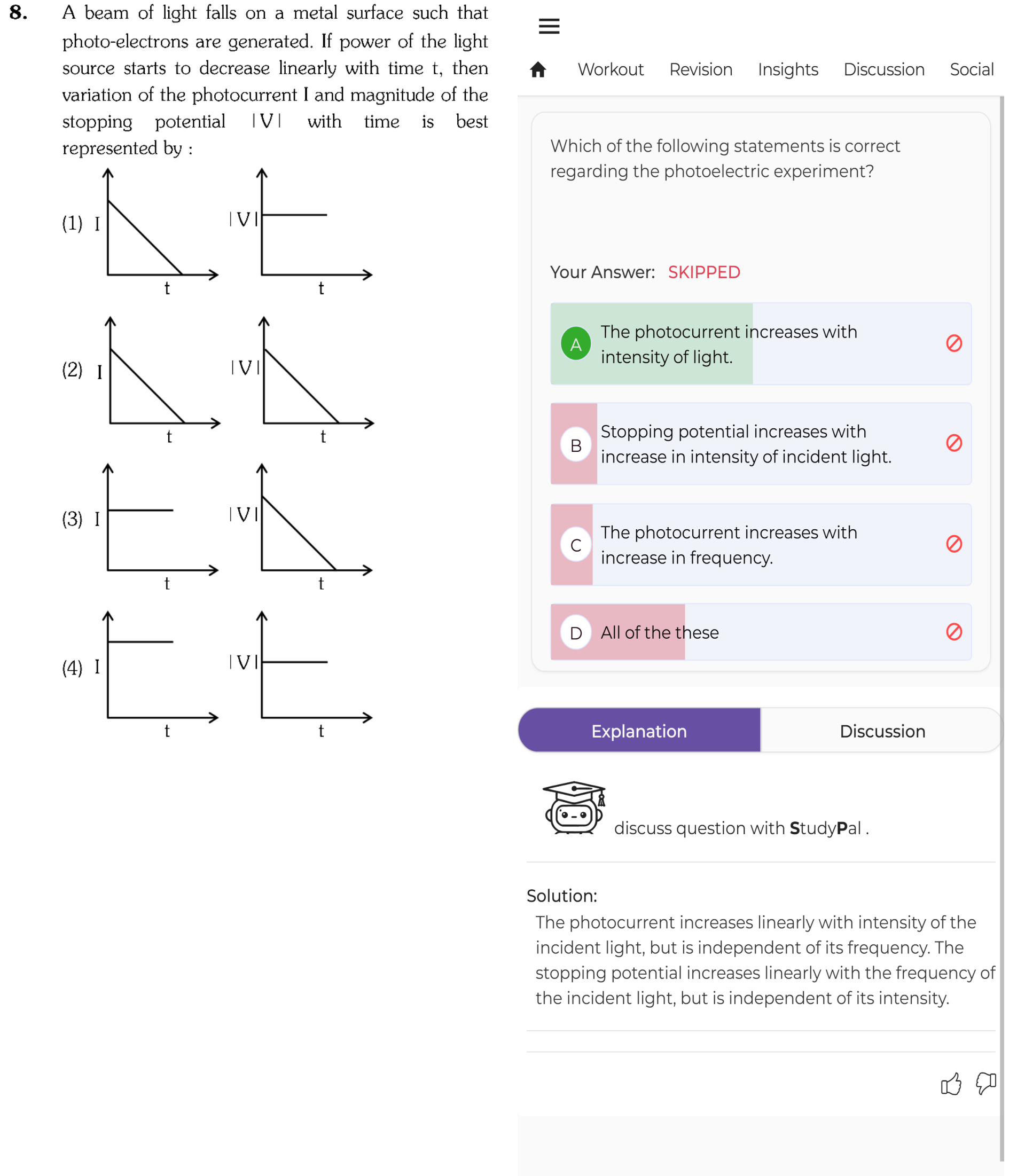Viewport: 1017px width, 1176px height.
Task: Click the report icon on option C
Action: tap(954, 544)
